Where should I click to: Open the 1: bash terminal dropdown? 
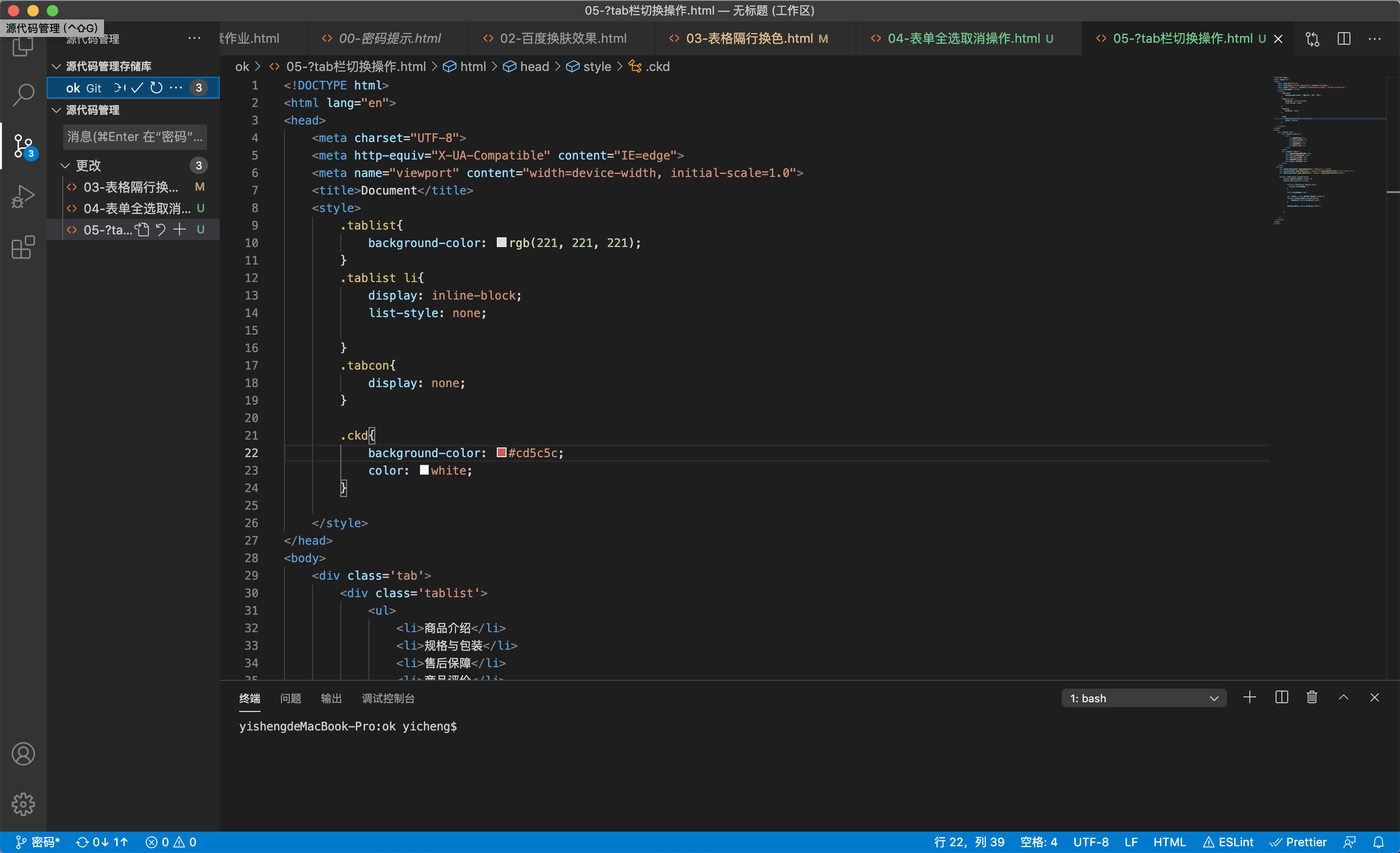click(x=1143, y=698)
